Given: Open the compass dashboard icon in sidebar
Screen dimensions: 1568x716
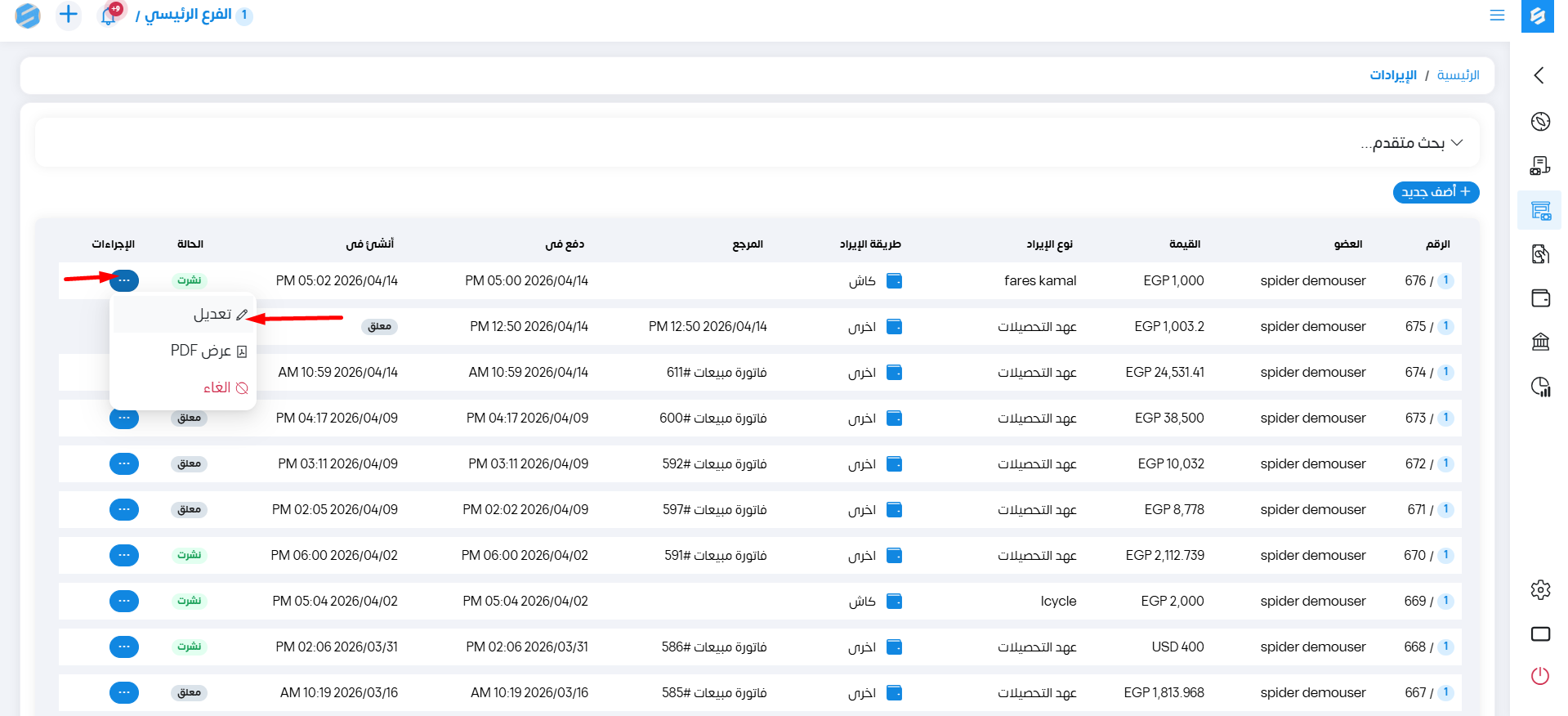Looking at the screenshot, I should click(1540, 122).
